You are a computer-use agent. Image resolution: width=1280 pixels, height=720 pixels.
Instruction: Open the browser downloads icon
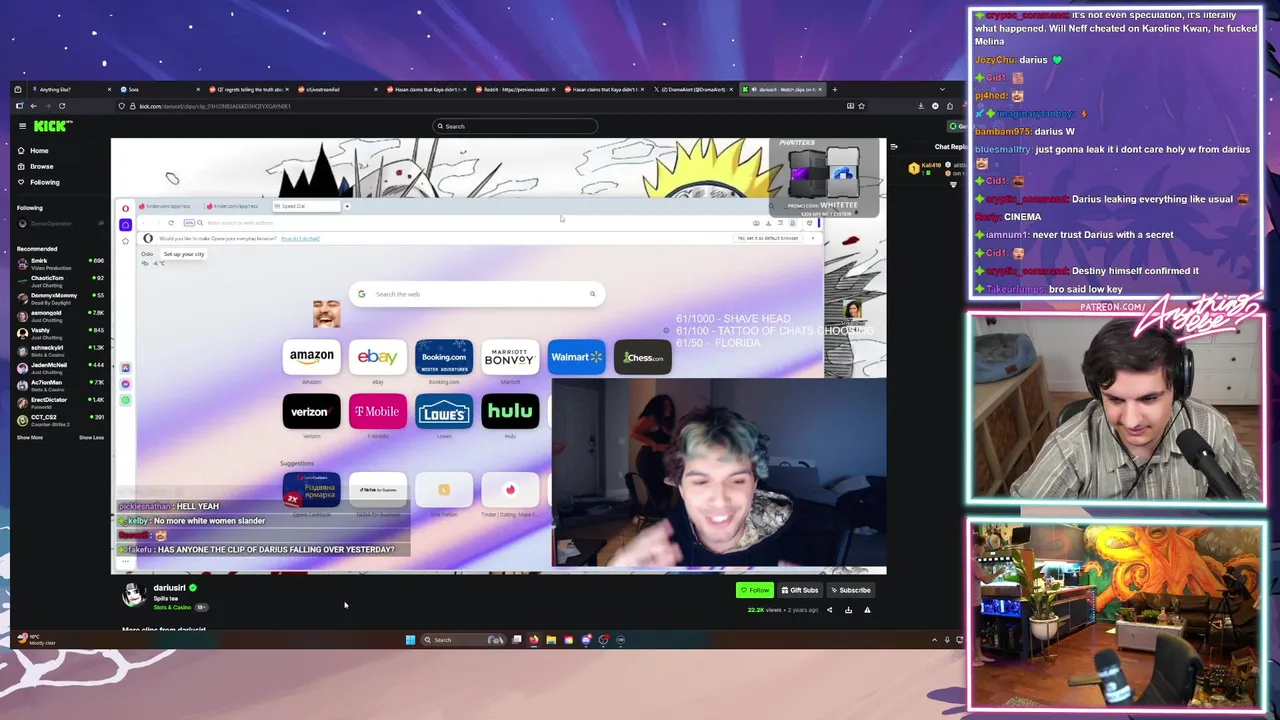coord(921,106)
